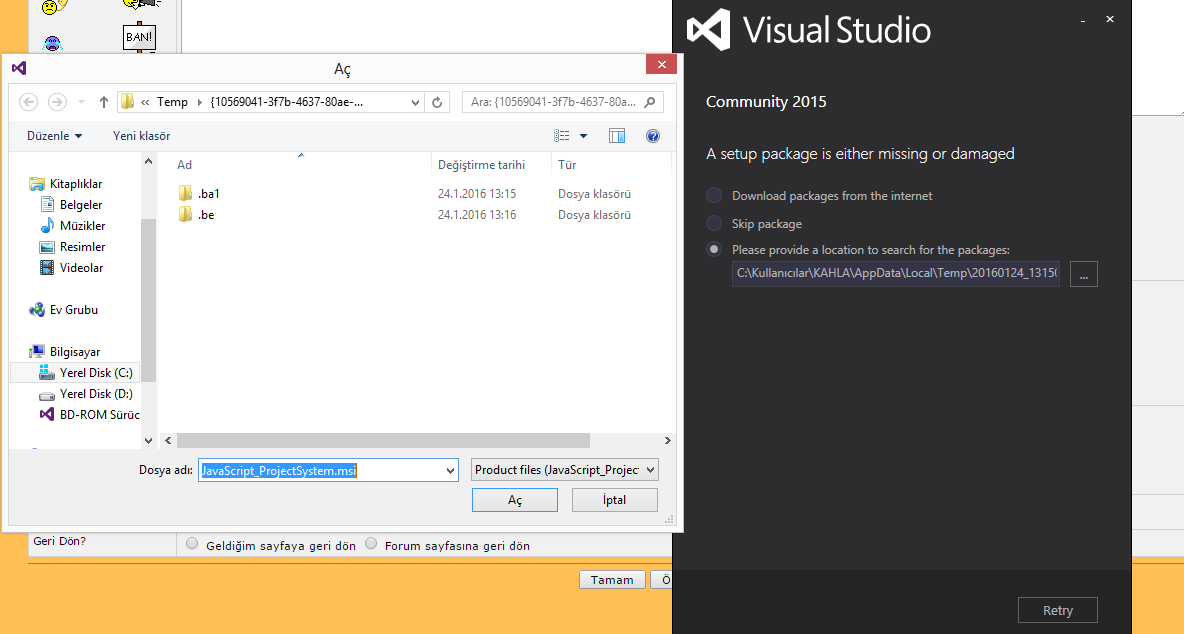The image size is (1184, 634).
Task: Choose 'Geldiğim sayfaya geri dön' radio option
Action: click(x=193, y=545)
